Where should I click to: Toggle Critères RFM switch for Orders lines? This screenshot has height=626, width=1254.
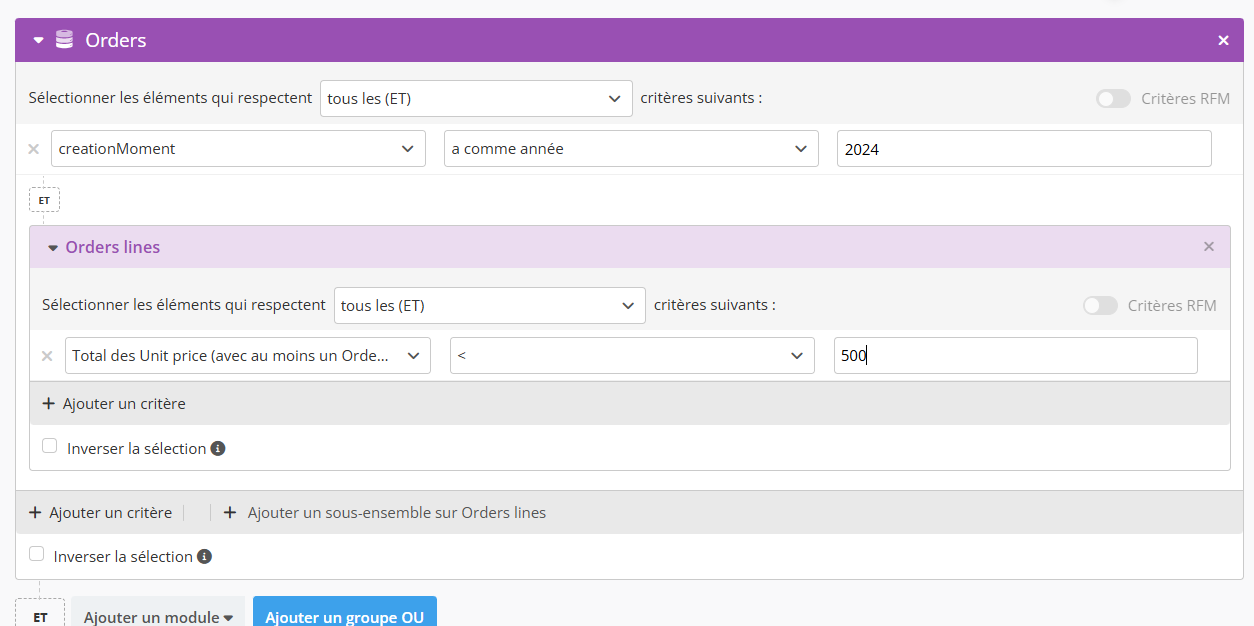pyautogui.click(x=1100, y=306)
